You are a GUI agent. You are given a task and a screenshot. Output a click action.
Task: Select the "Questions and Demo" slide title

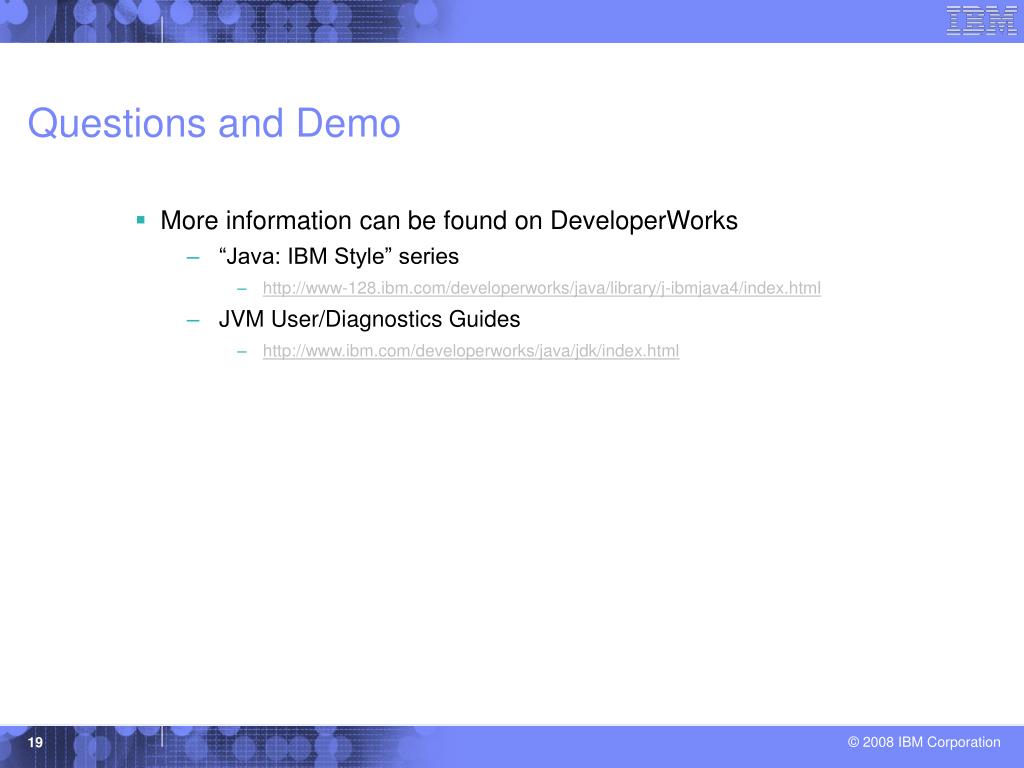214,123
